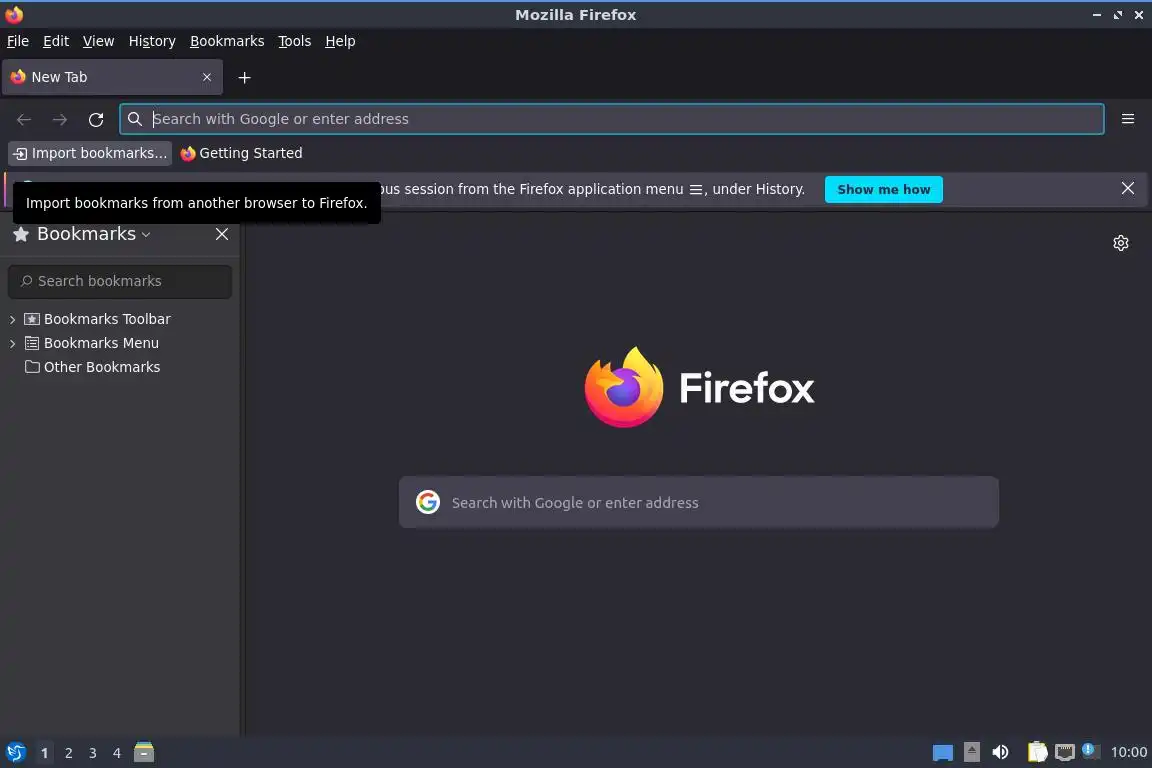Image resolution: width=1152 pixels, height=768 pixels.
Task: Switch to workspace 3 in taskbar
Action: tap(93, 753)
